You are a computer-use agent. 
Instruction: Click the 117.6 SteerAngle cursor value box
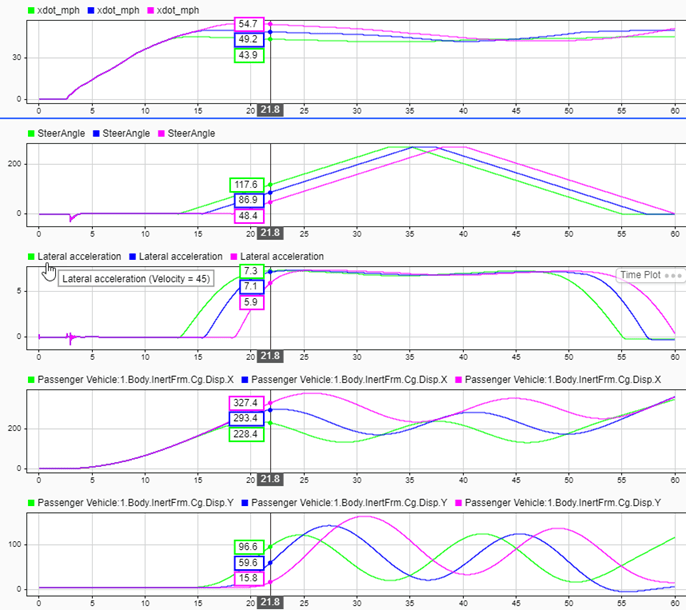click(x=248, y=185)
